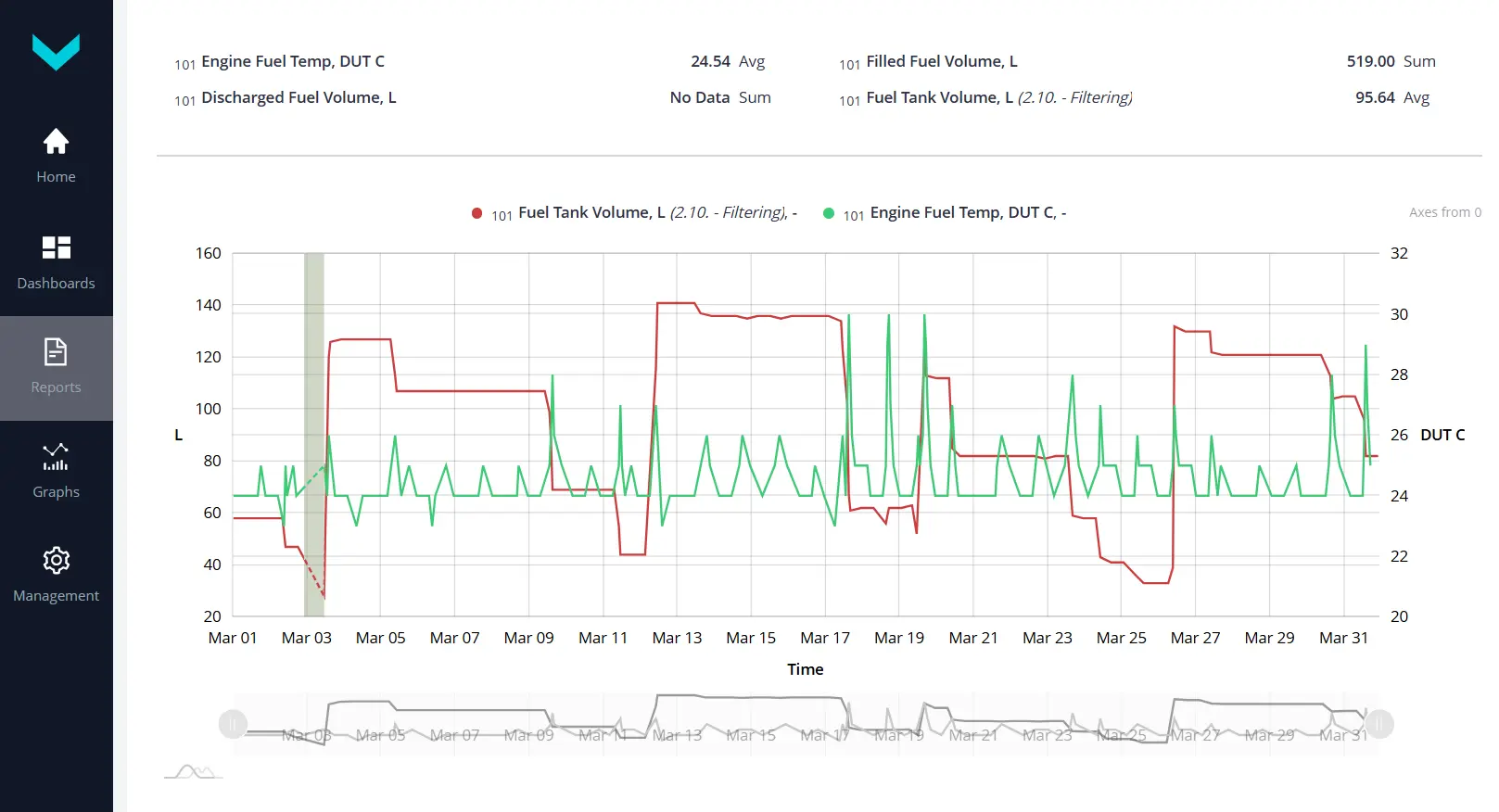Viewport: 1499px width, 812px height.
Task: Open the Reports section
Action: [56, 367]
